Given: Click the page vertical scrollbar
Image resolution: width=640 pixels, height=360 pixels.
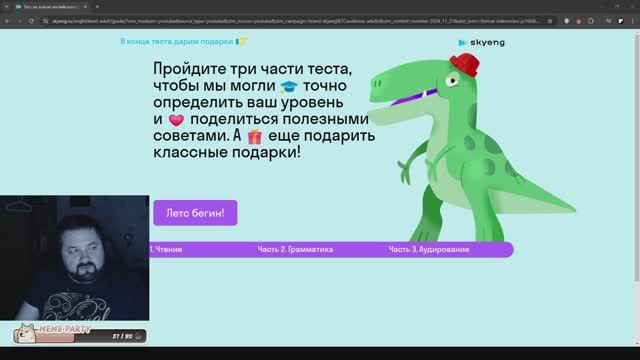Looking at the screenshot, I should pos(637,157).
